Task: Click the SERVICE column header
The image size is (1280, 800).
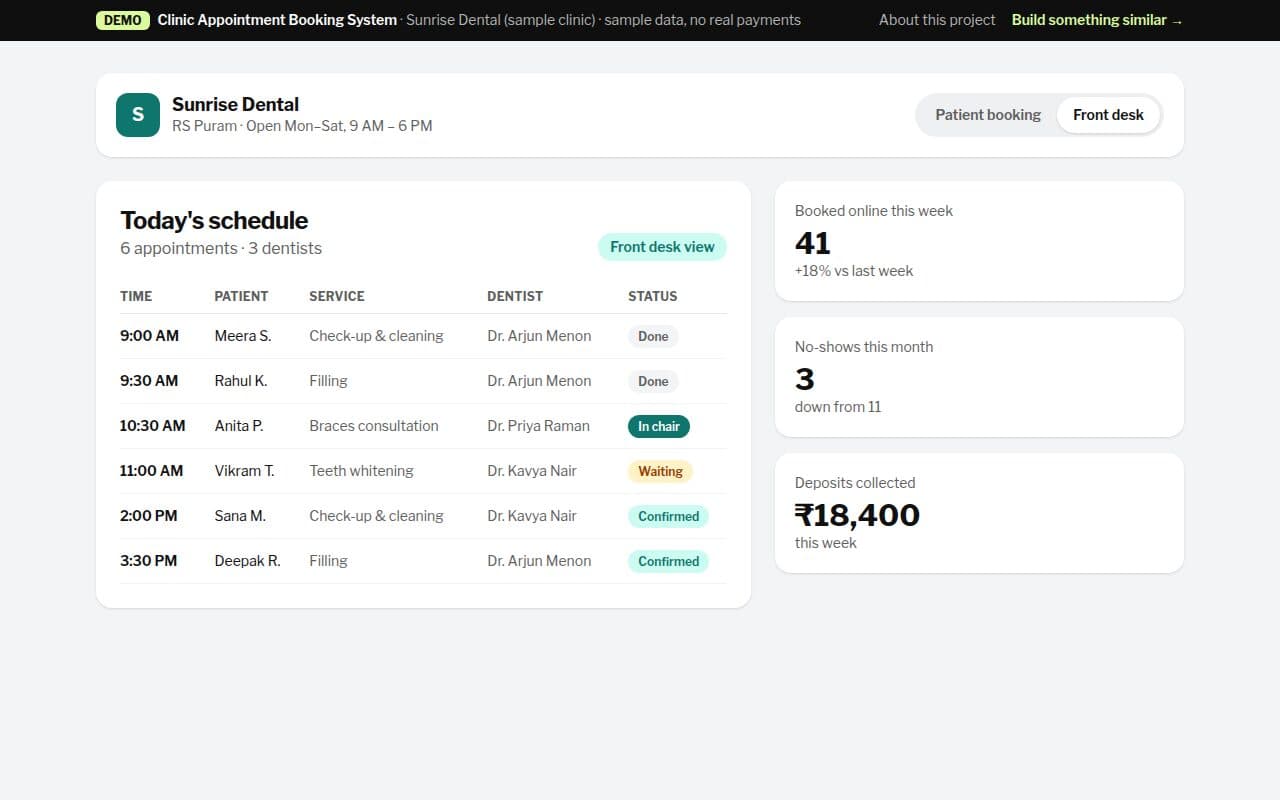Action: pos(337,296)
